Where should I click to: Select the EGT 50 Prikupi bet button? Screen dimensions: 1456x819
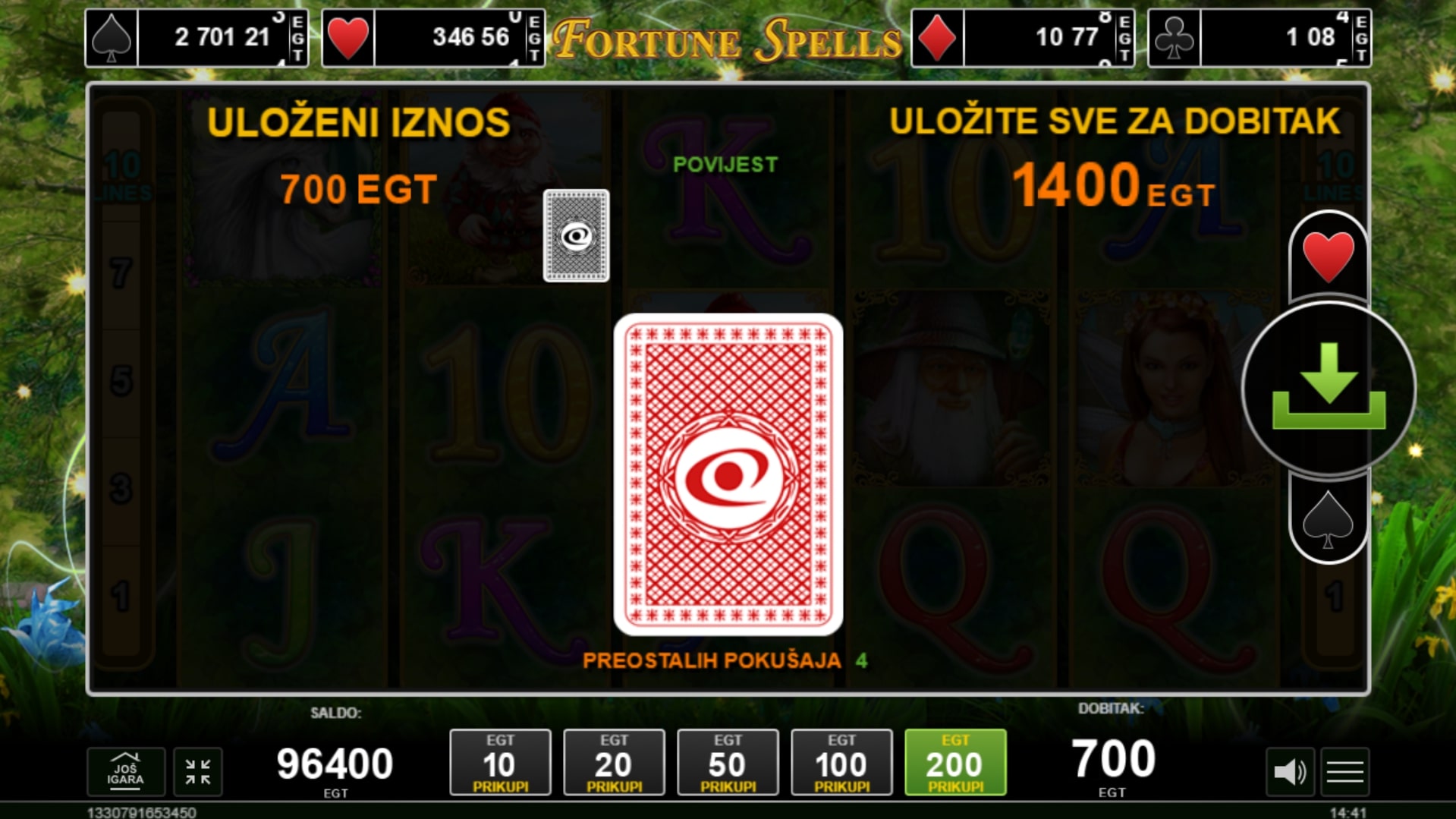(x=728, y=762)
